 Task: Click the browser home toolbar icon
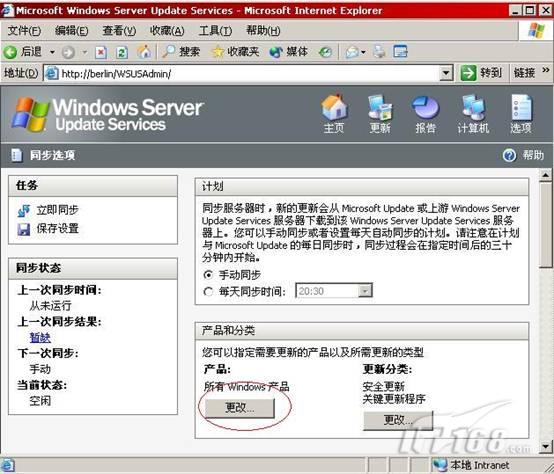point(144,52)
